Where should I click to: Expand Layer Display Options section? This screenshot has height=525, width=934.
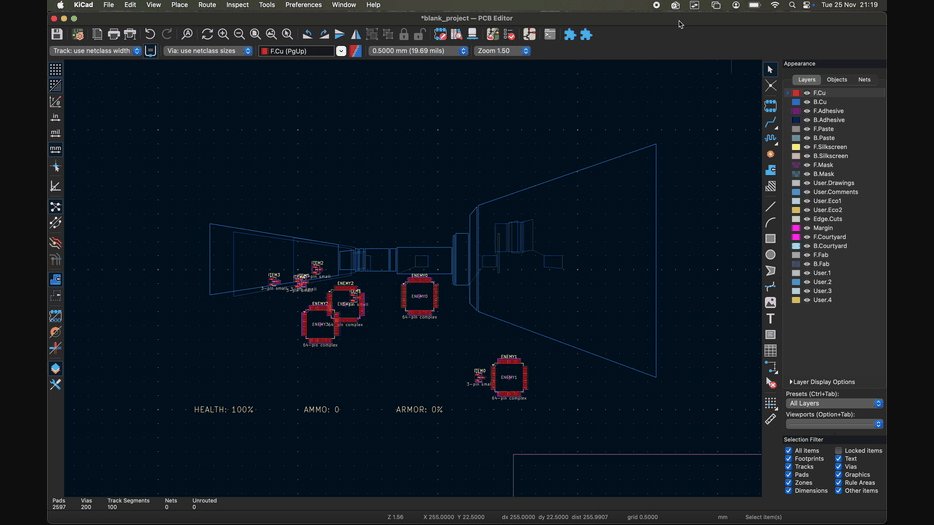pyautogui.click(x=822, y=382)
